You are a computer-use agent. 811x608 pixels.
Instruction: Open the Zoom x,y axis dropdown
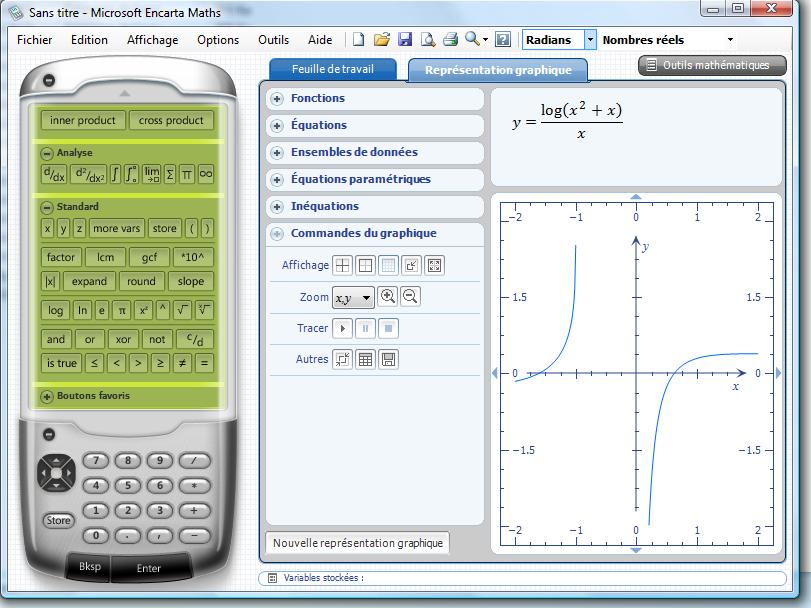click(353, 298)
